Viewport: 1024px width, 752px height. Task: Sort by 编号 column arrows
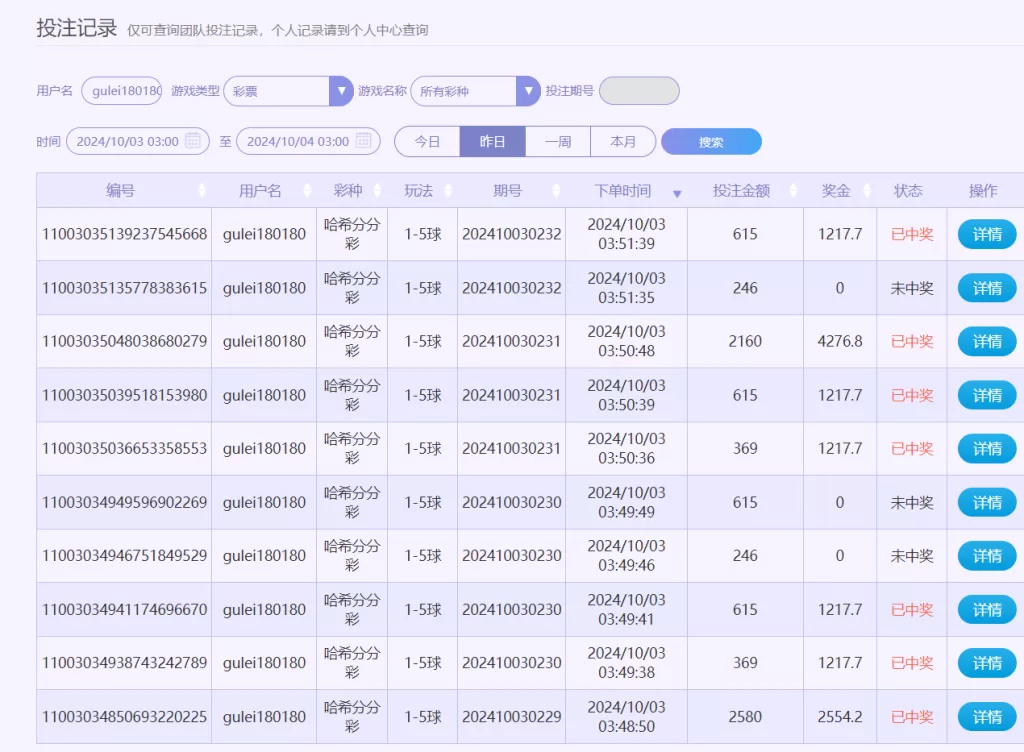pos(202,191)
